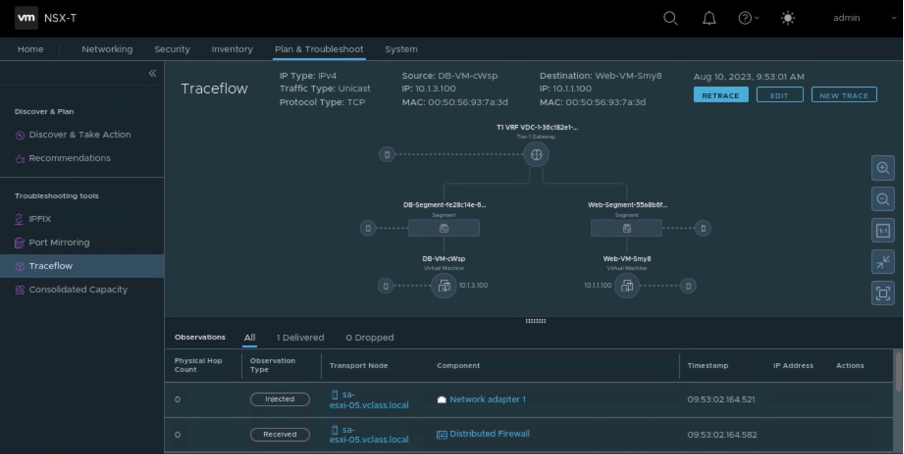The height and width of the screenshot is (454, 904).
Task: Click the zoom in icon on topology
Action: (x=882, y=168)
